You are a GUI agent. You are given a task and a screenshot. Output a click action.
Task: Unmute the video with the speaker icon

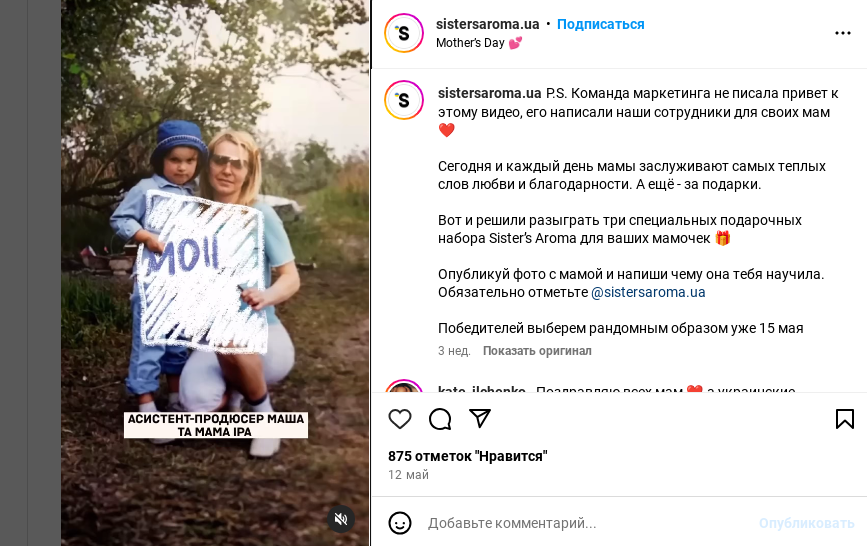point(341,519)
